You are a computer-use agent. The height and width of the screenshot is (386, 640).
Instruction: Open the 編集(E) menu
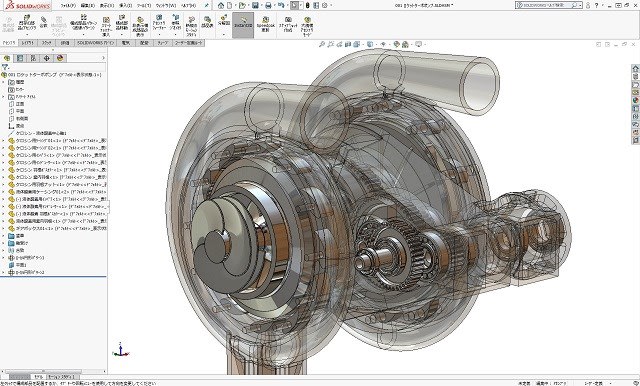(x=87, y=6)
